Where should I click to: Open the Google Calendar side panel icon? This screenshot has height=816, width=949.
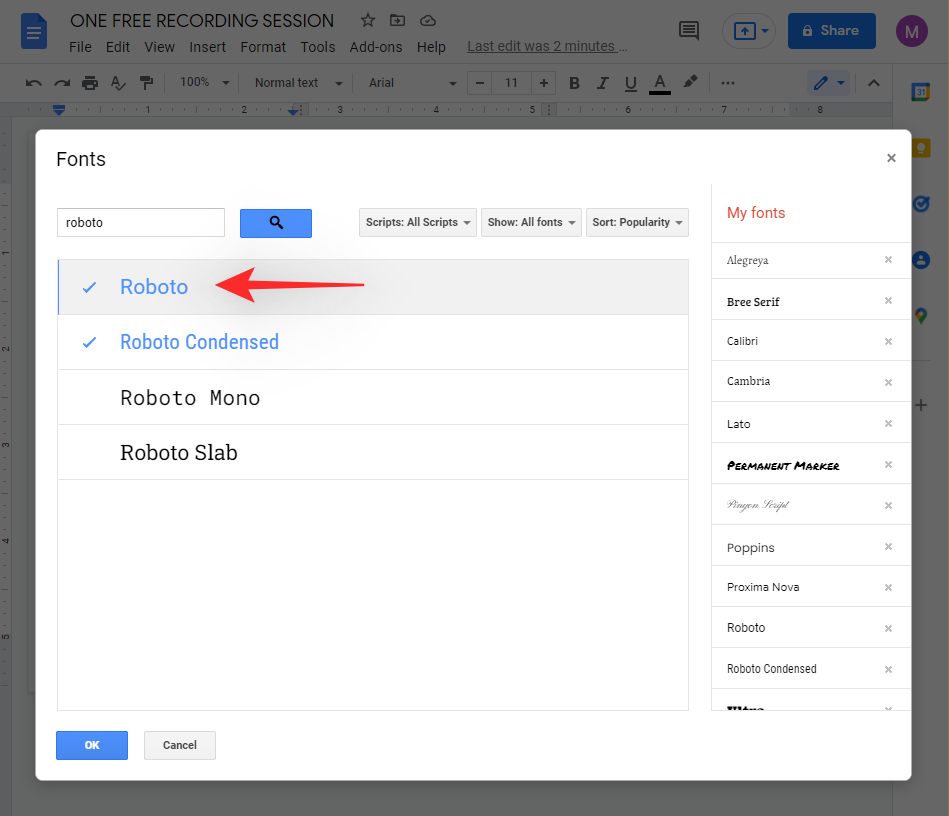(920, 91)
